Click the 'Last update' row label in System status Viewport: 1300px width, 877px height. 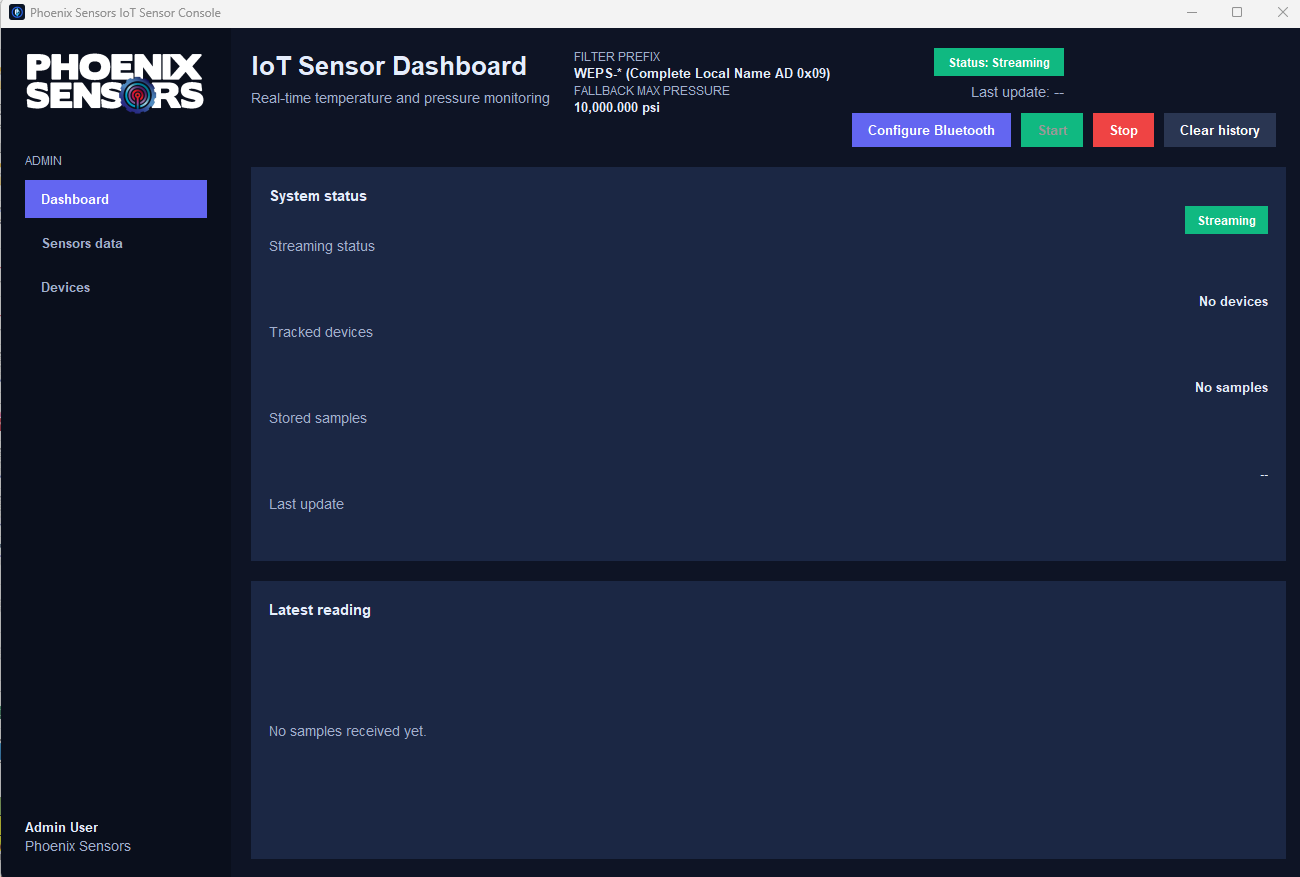click(x=306, y=504)
